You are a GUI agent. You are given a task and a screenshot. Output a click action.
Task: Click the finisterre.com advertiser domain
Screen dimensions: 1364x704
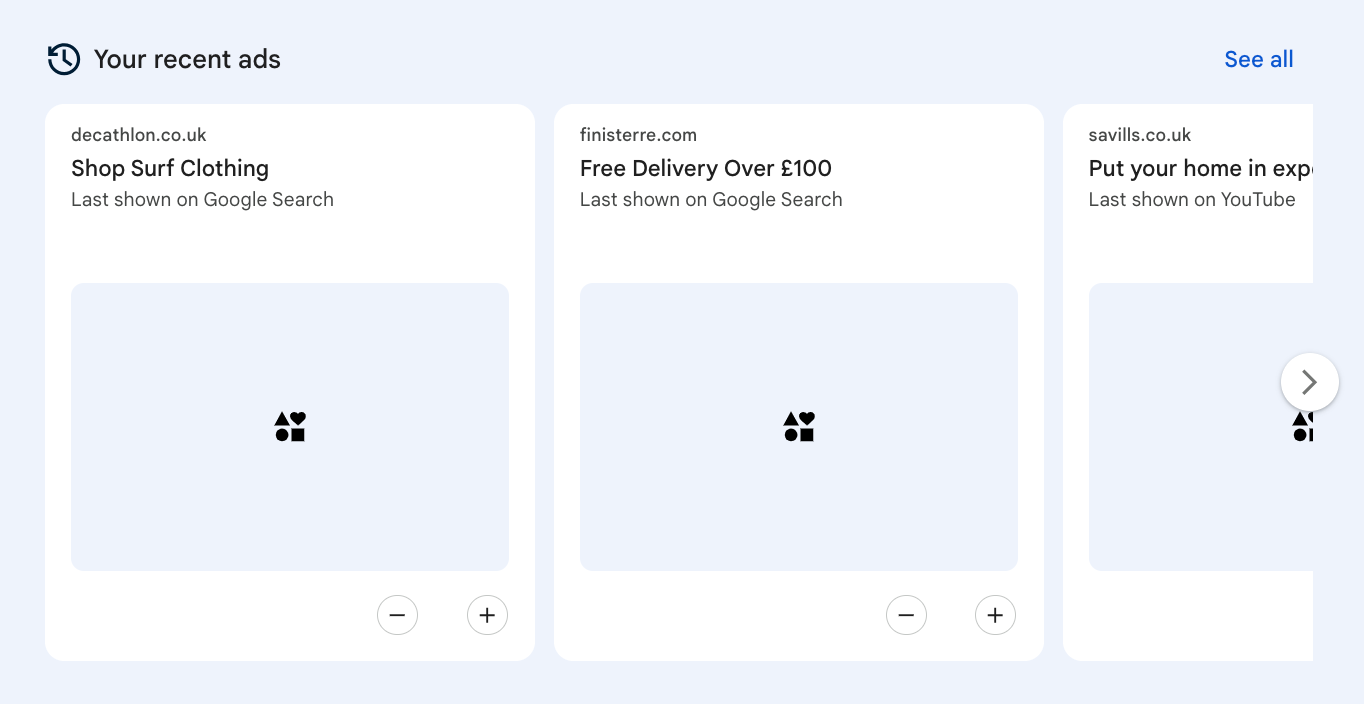coord(638,135)
